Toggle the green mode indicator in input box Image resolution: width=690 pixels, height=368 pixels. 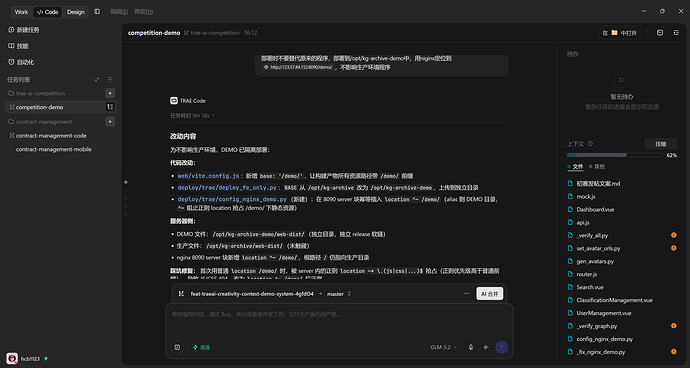pos(202,347)
